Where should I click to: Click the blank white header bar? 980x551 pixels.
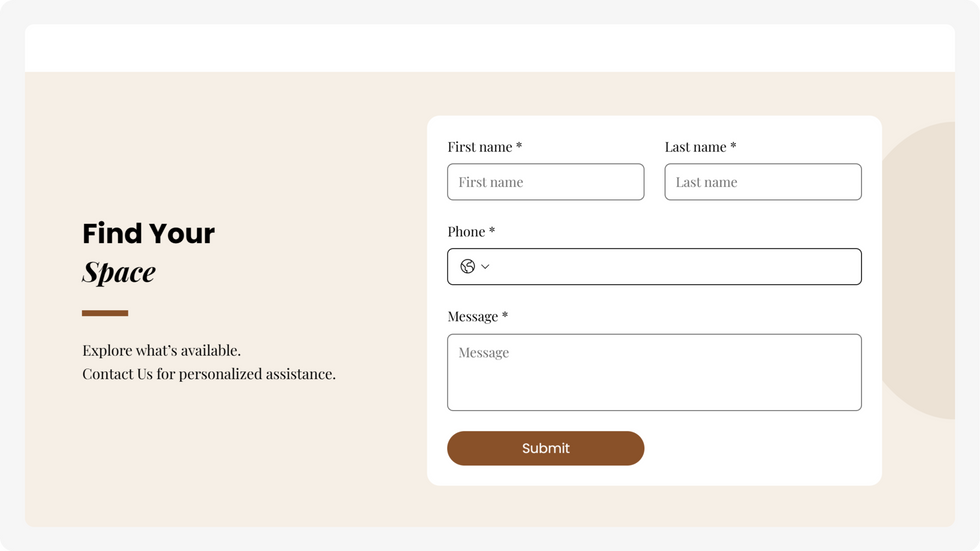pos(490,48)
